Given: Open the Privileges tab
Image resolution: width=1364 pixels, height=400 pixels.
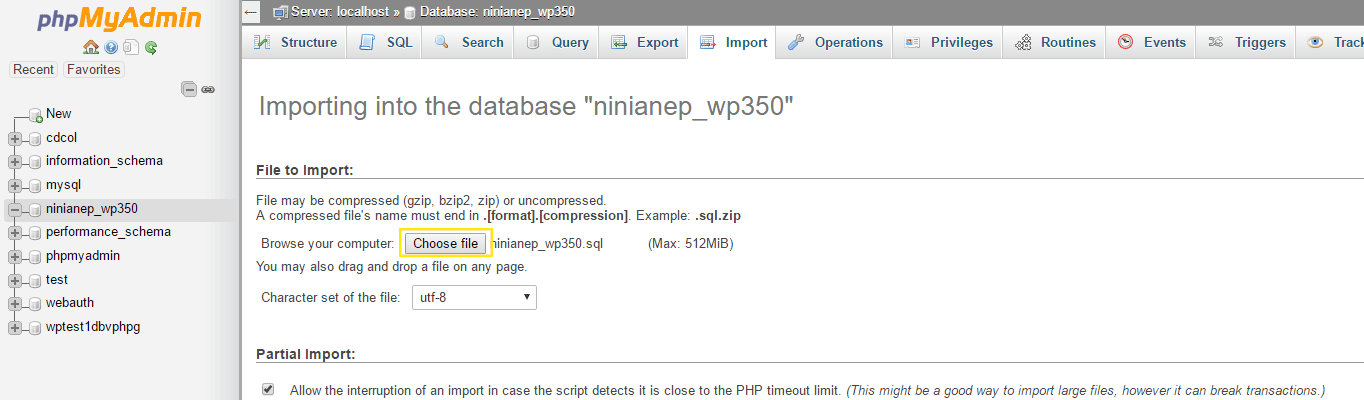Looking at the screenshot, I should click(x=948, y=42).
